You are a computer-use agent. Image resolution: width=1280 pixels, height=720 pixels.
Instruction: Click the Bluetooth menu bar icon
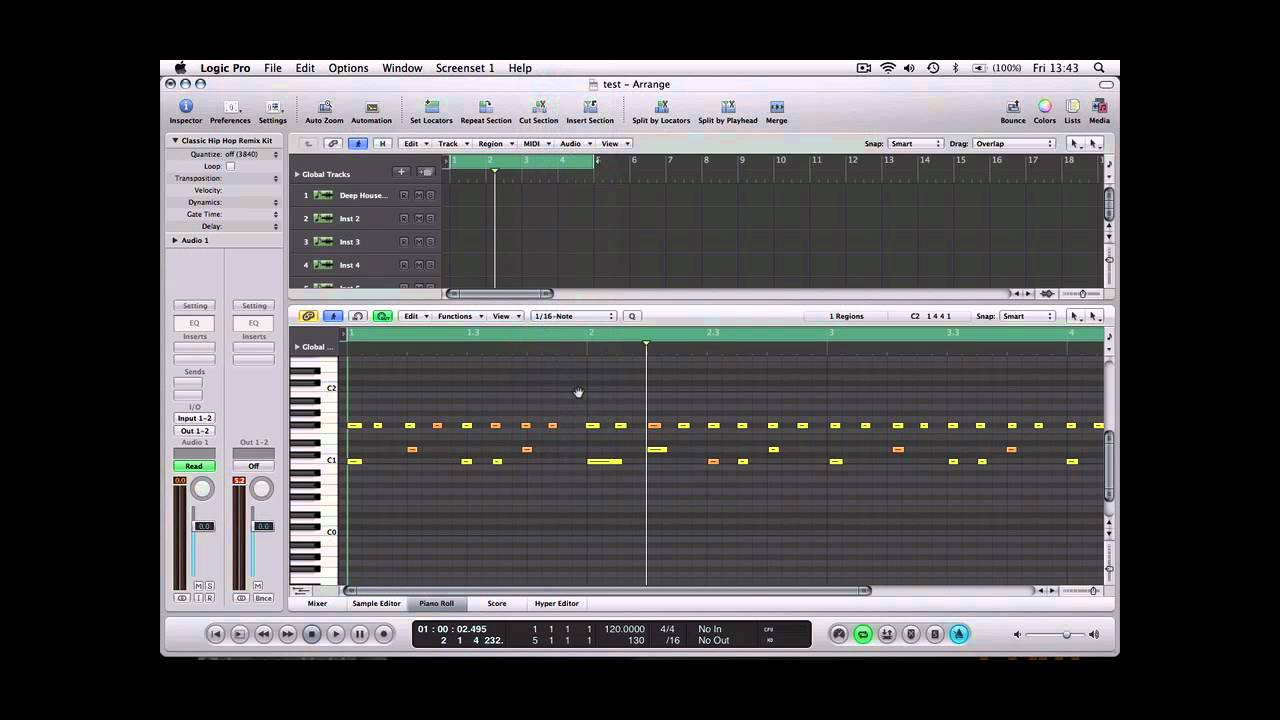click(x=955, y=68)
